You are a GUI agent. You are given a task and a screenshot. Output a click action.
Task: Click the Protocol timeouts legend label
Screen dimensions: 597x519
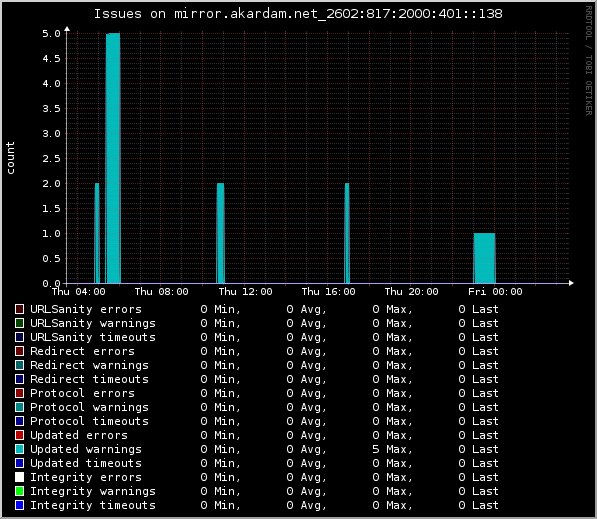coord(89,421)
